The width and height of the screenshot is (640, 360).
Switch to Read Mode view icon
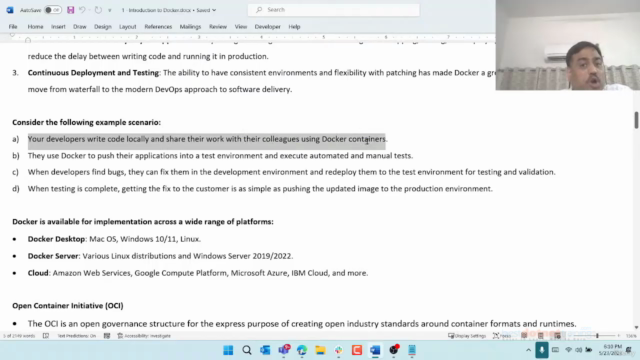click(x=524, y=336)
